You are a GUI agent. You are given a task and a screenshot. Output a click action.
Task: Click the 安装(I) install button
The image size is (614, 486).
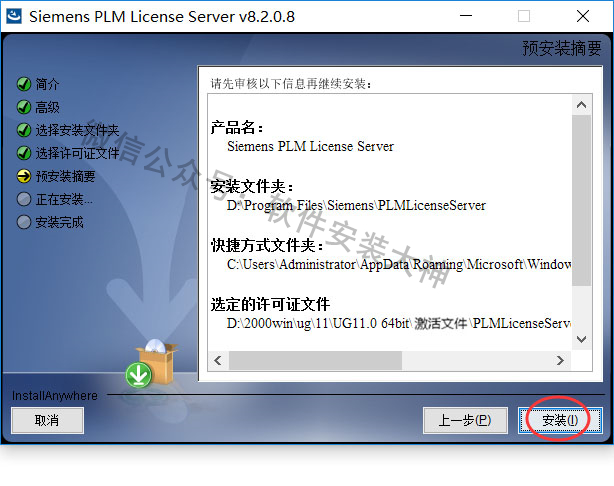tap(560, 420)
